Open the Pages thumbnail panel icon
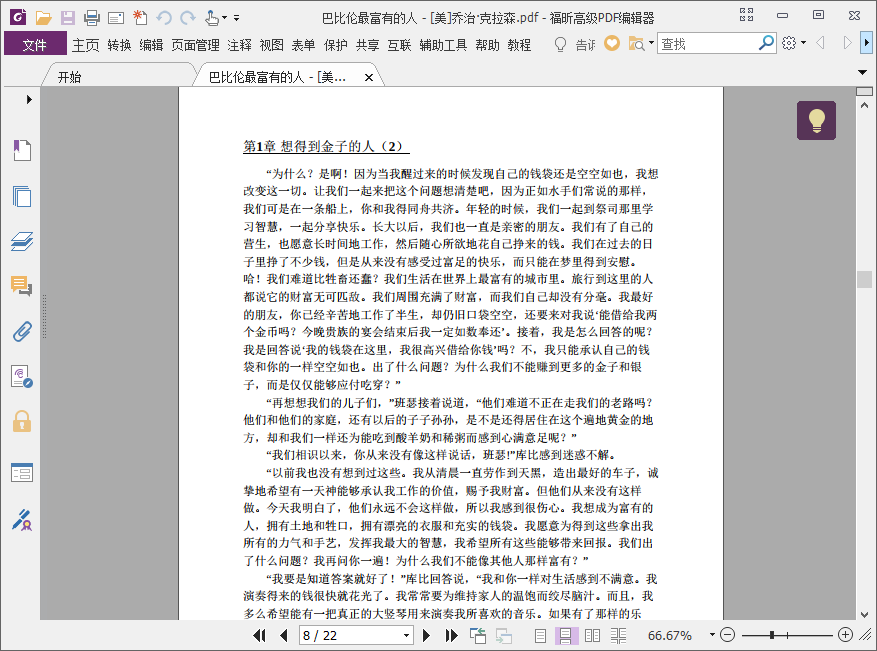Image resolution: width=877 pixels, height=651 pixels. [22, 196]
